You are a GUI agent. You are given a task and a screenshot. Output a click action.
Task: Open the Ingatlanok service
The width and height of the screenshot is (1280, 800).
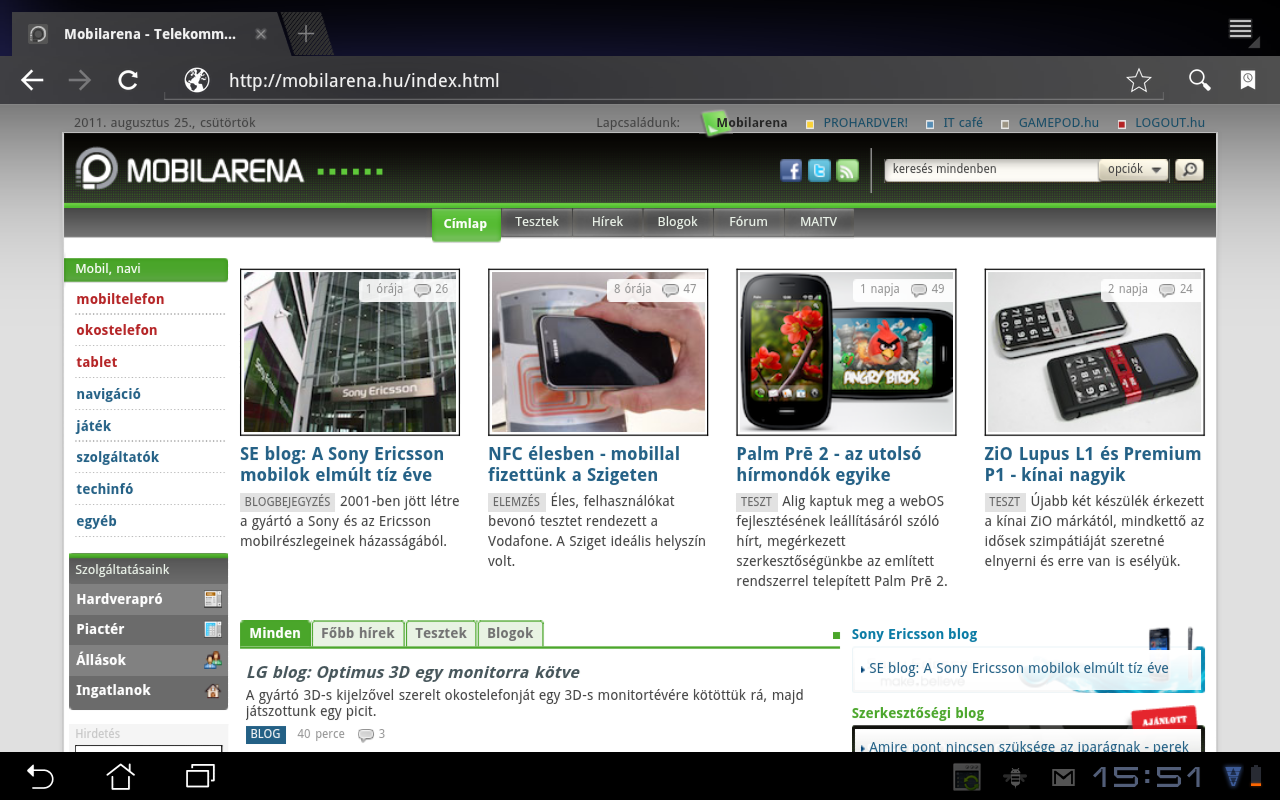point(148,690)
